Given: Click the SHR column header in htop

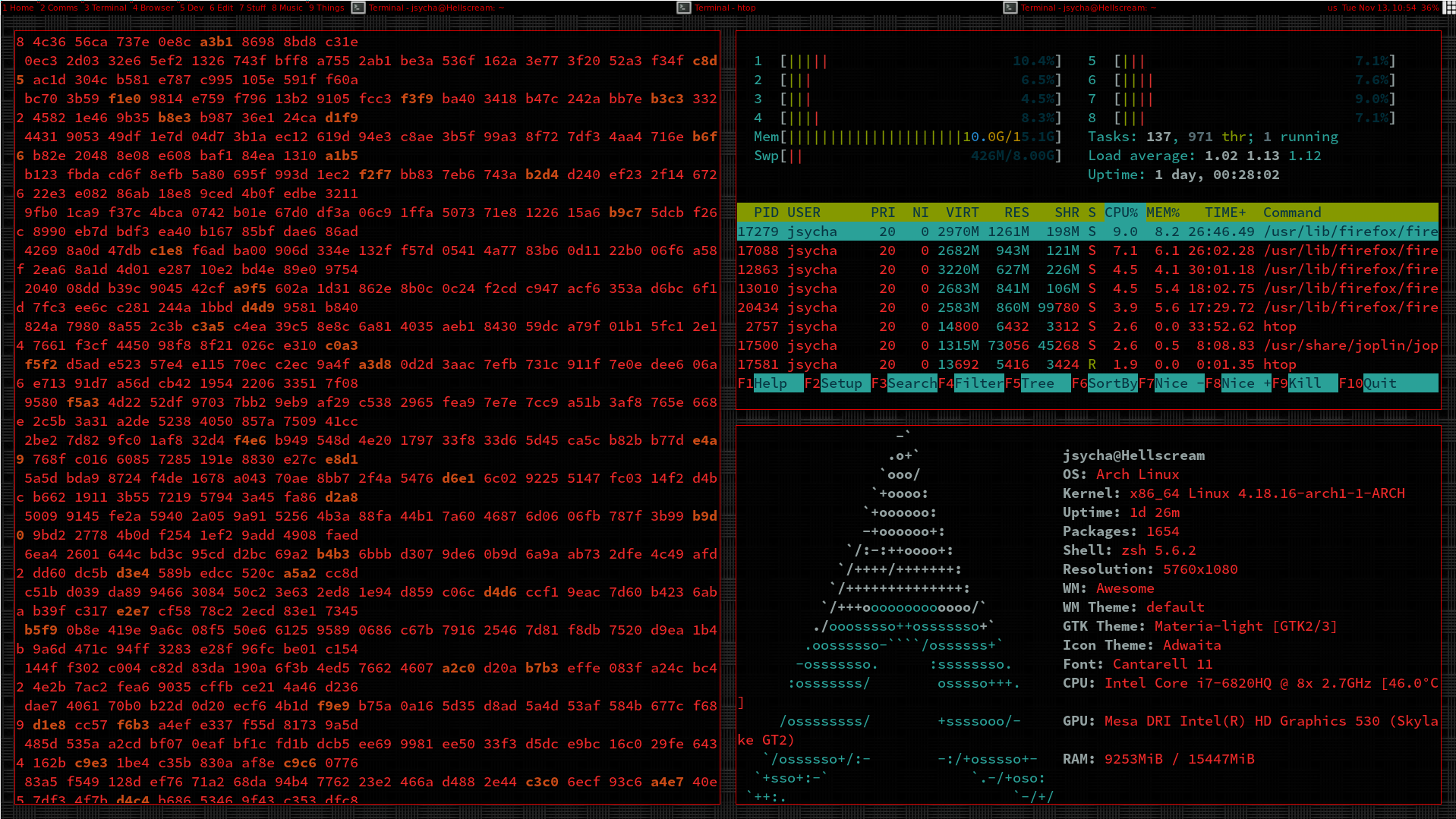Looking at the screenshot, I should 1067,213.
